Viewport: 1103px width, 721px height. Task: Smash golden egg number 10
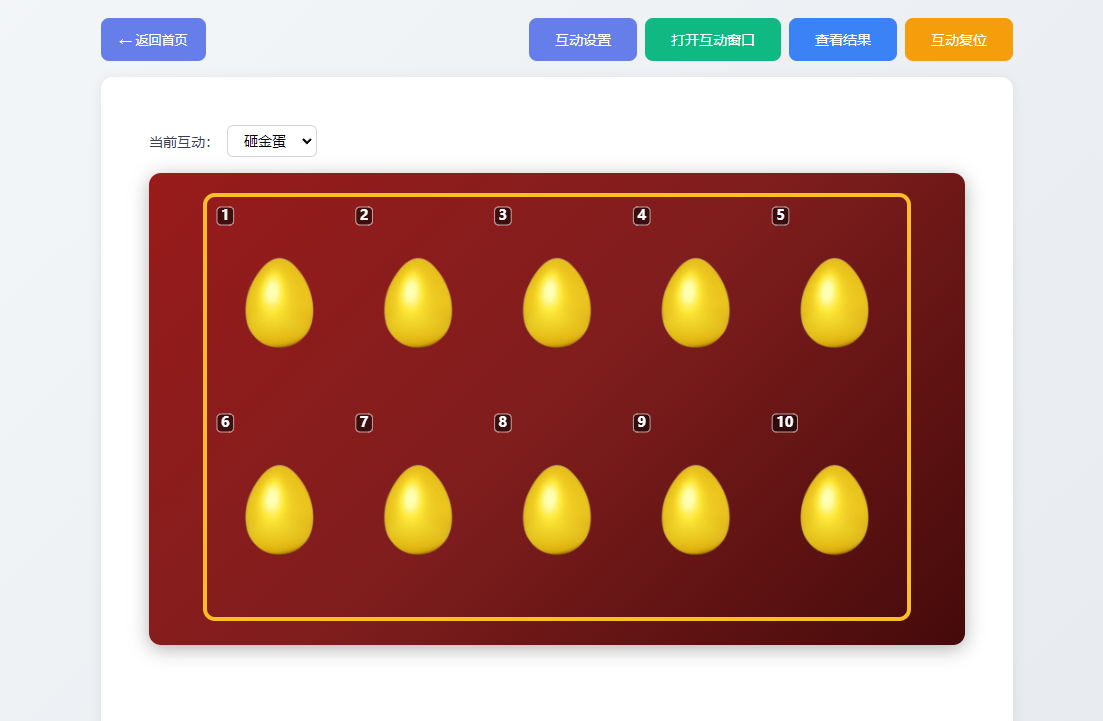point(834,510)
